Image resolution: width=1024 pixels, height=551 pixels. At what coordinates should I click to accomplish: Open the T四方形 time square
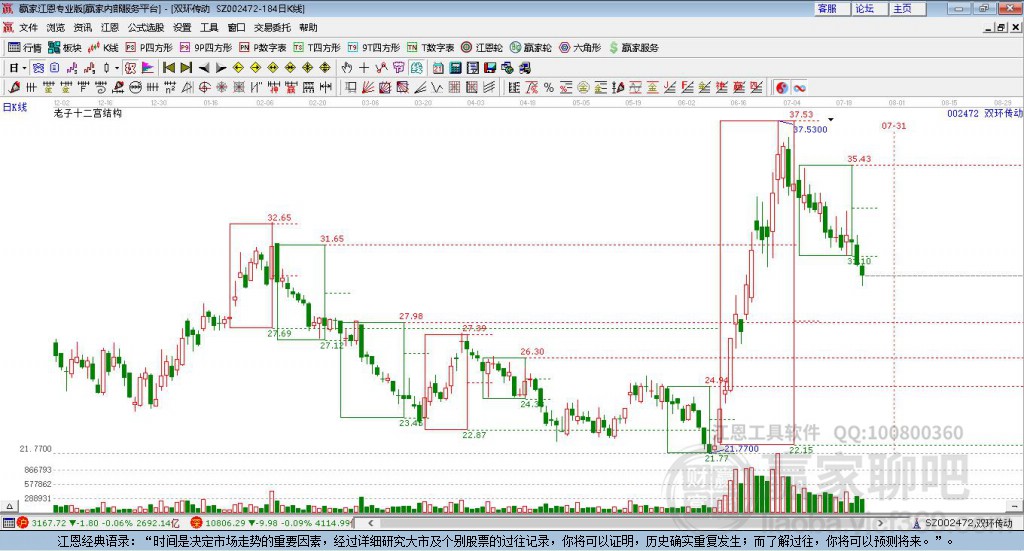(317, 48)
